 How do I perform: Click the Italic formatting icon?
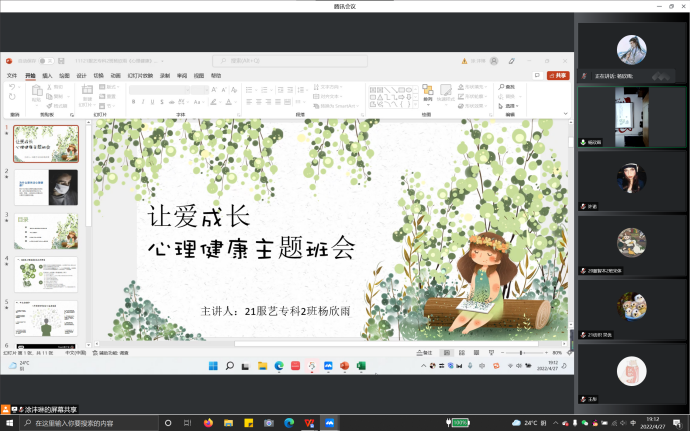pos(143,101)
